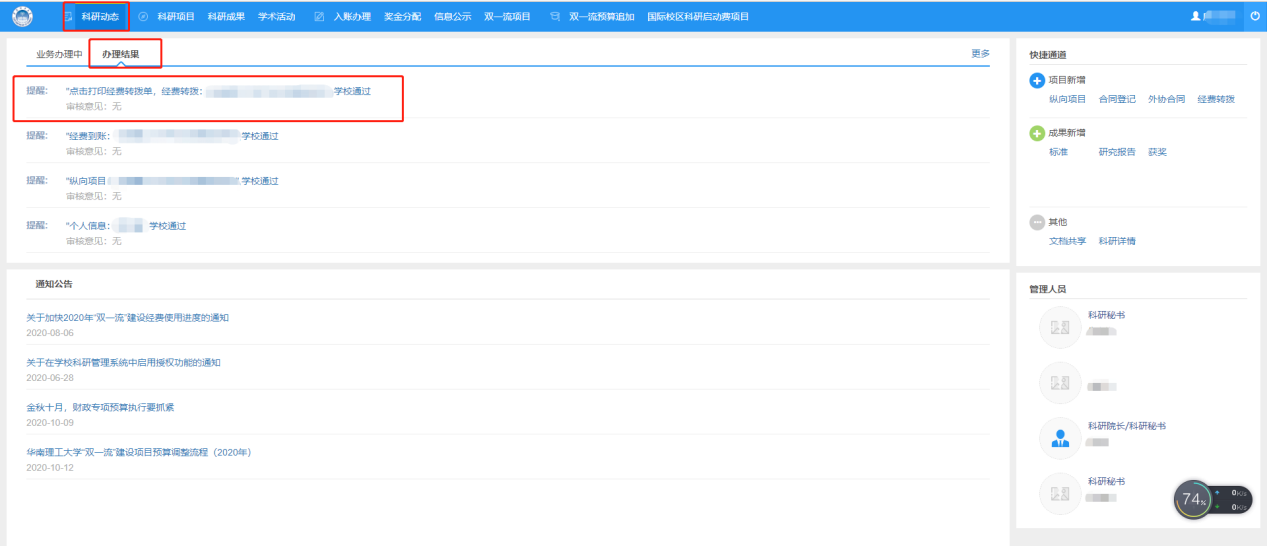Click the 管理人员 heading
This screenshot has width=1267, height=546.
coord(1048,289)
